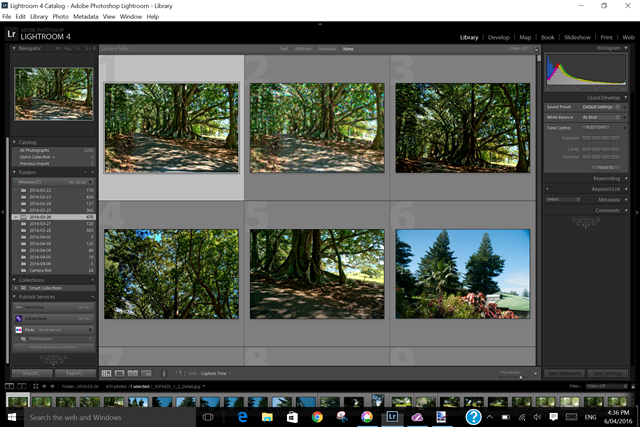Select the Painter spray can tool
640x427 pixels.
[x=164, y=374]
